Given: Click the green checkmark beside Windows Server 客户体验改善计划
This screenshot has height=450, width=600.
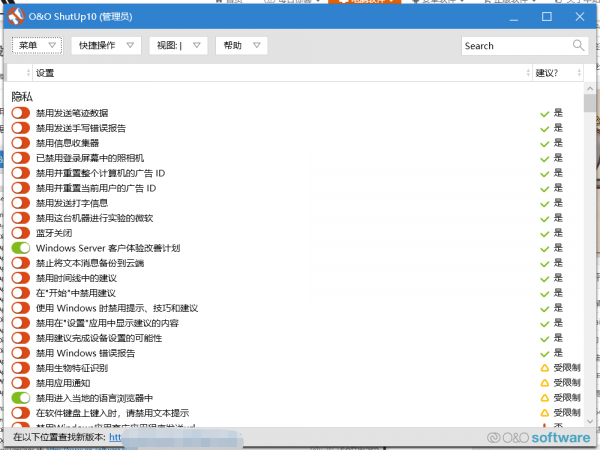Looking at the screenshot, I should 545,249.
